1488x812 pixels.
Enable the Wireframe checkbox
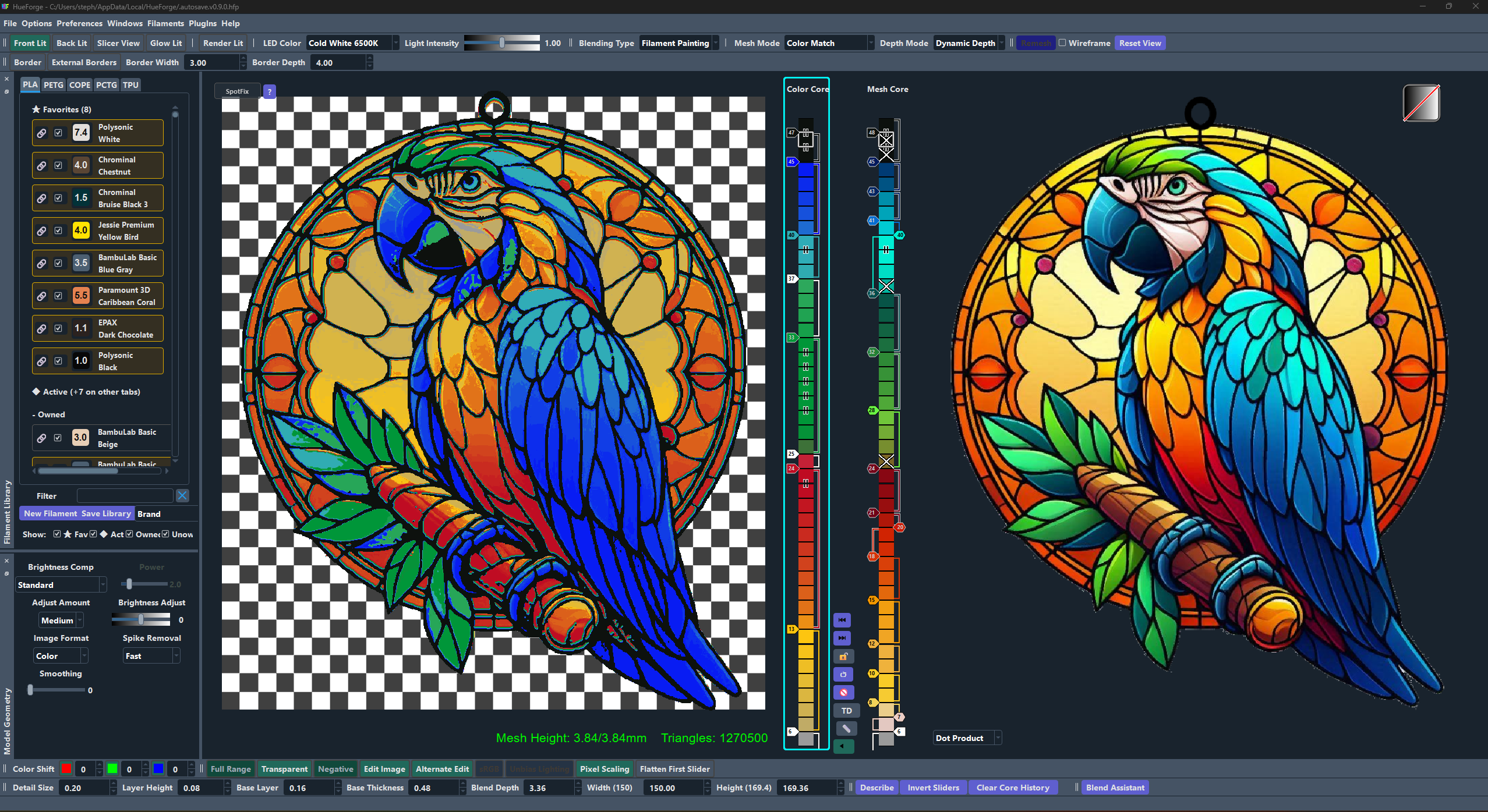click(x=1062, y=42)
